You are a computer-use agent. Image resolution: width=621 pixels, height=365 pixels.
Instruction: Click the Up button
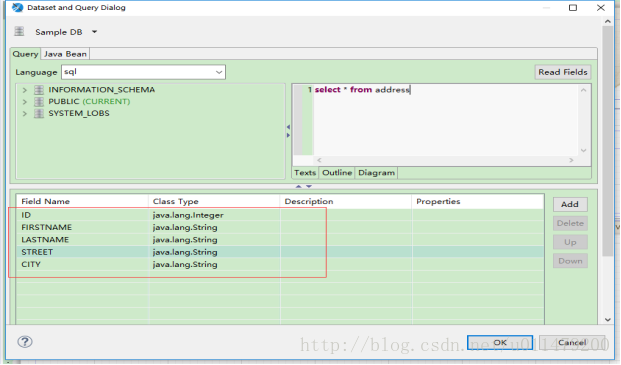tap(570, 242)
